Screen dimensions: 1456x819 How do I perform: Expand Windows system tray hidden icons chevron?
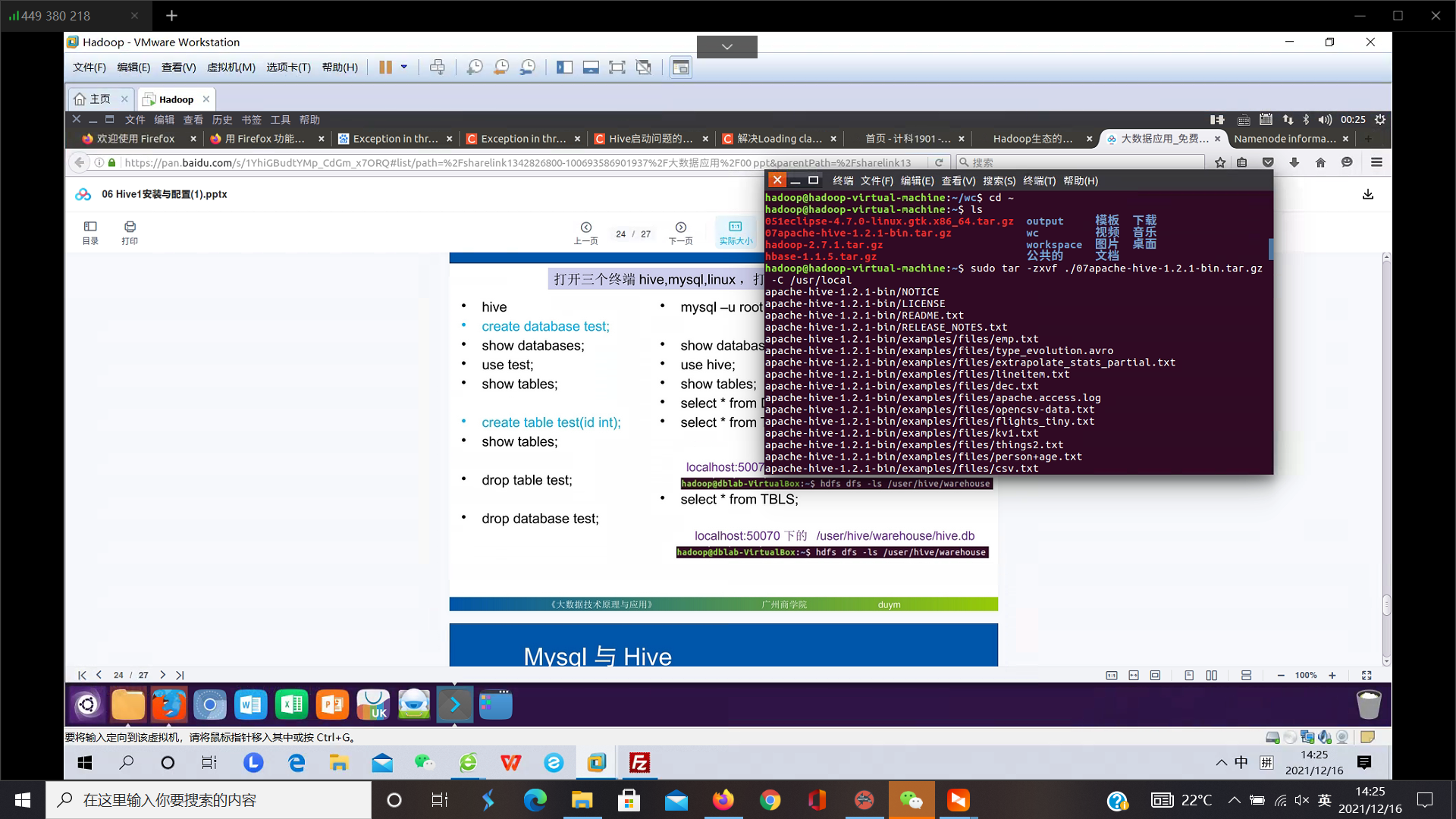pyautogui.click(x=1234, y=800)
